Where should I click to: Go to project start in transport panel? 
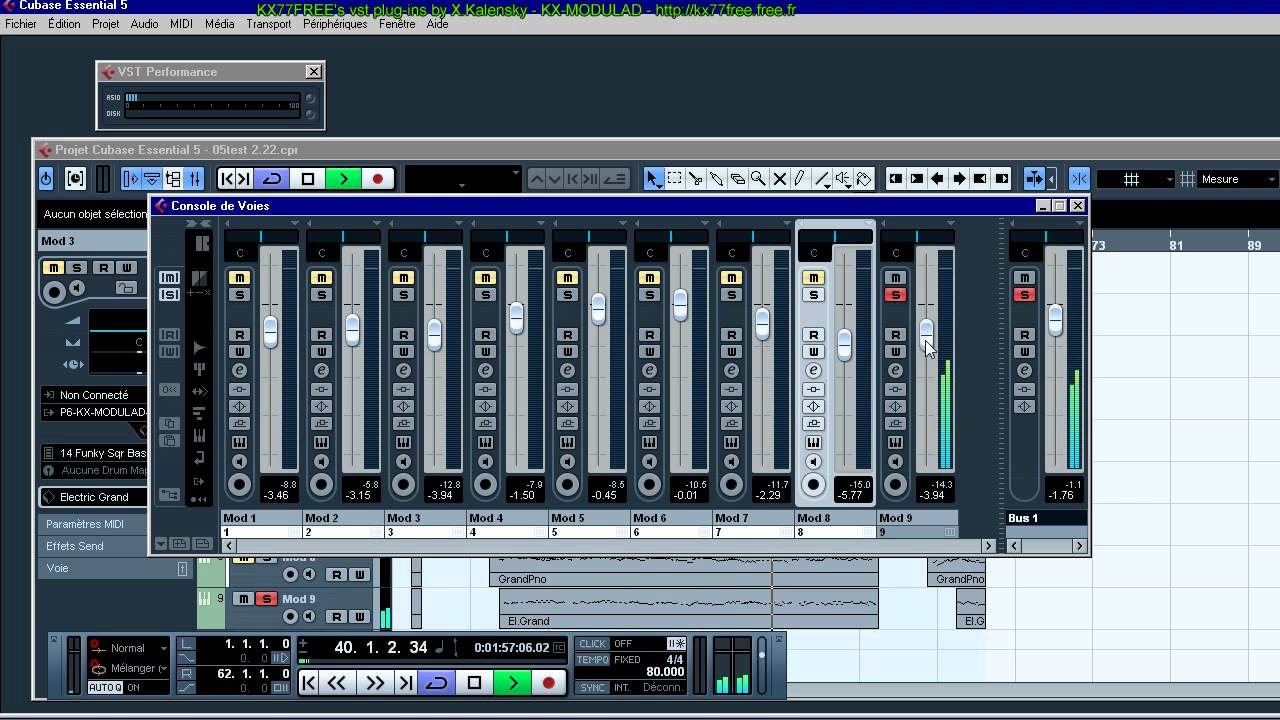[309, 683]
